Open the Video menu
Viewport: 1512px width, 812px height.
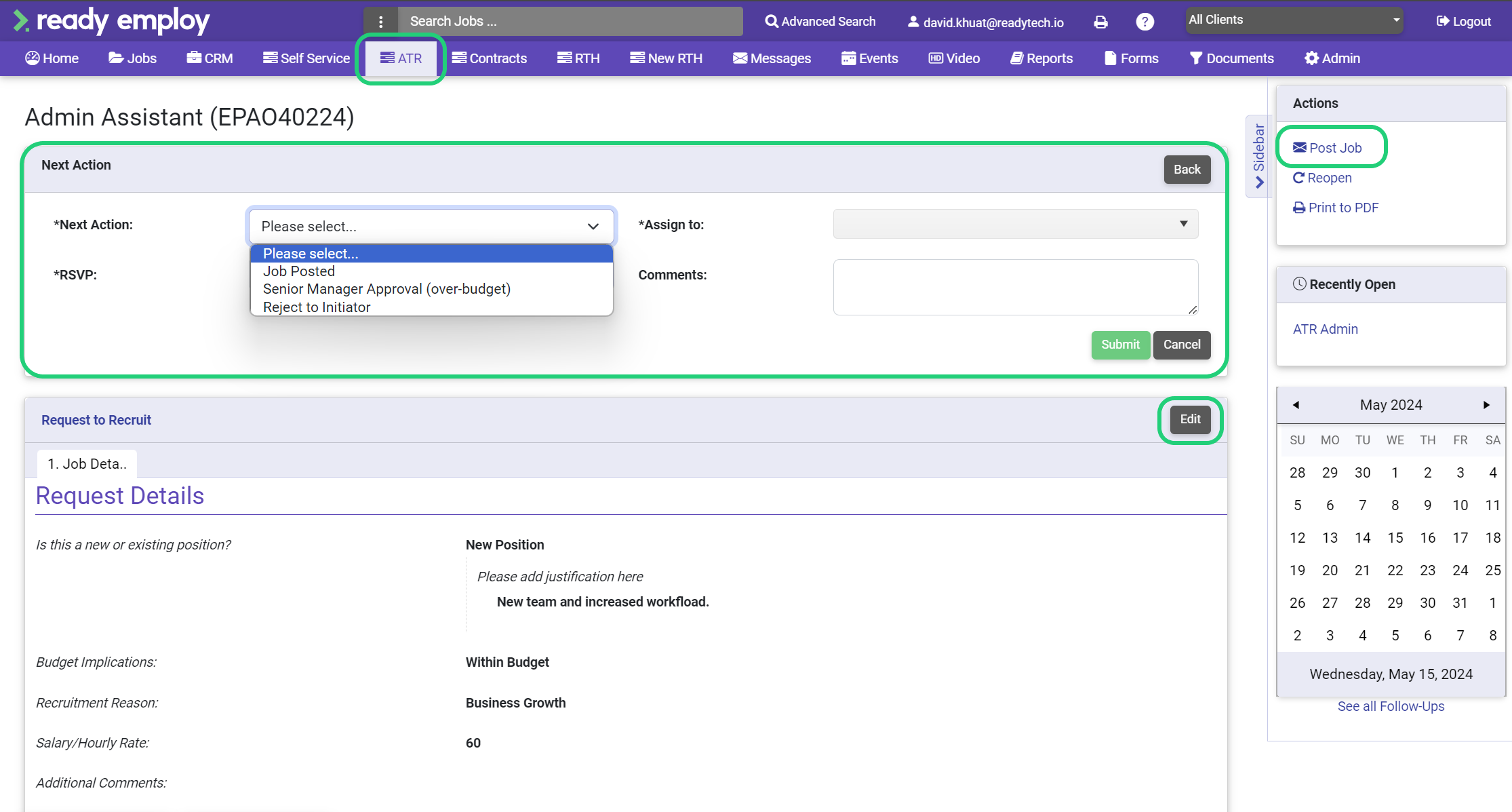coord(954,58)
